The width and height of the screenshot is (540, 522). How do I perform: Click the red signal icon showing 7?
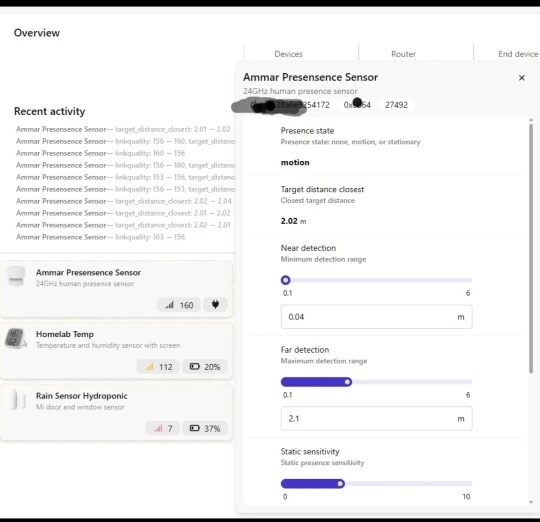[158, 428]
